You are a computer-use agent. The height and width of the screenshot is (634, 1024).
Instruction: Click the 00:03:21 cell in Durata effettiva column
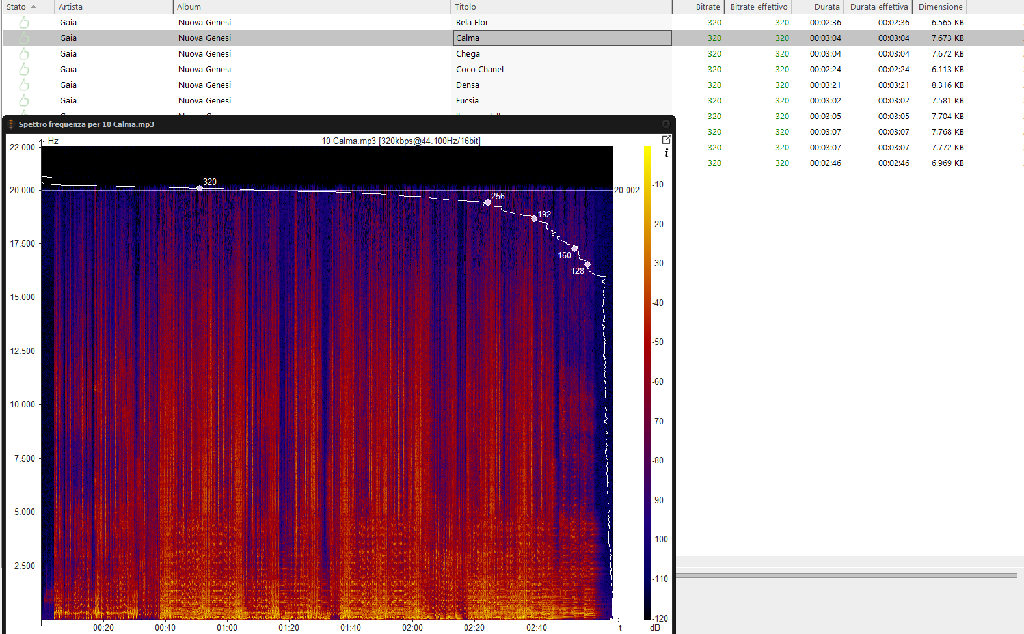coord(893,85)
